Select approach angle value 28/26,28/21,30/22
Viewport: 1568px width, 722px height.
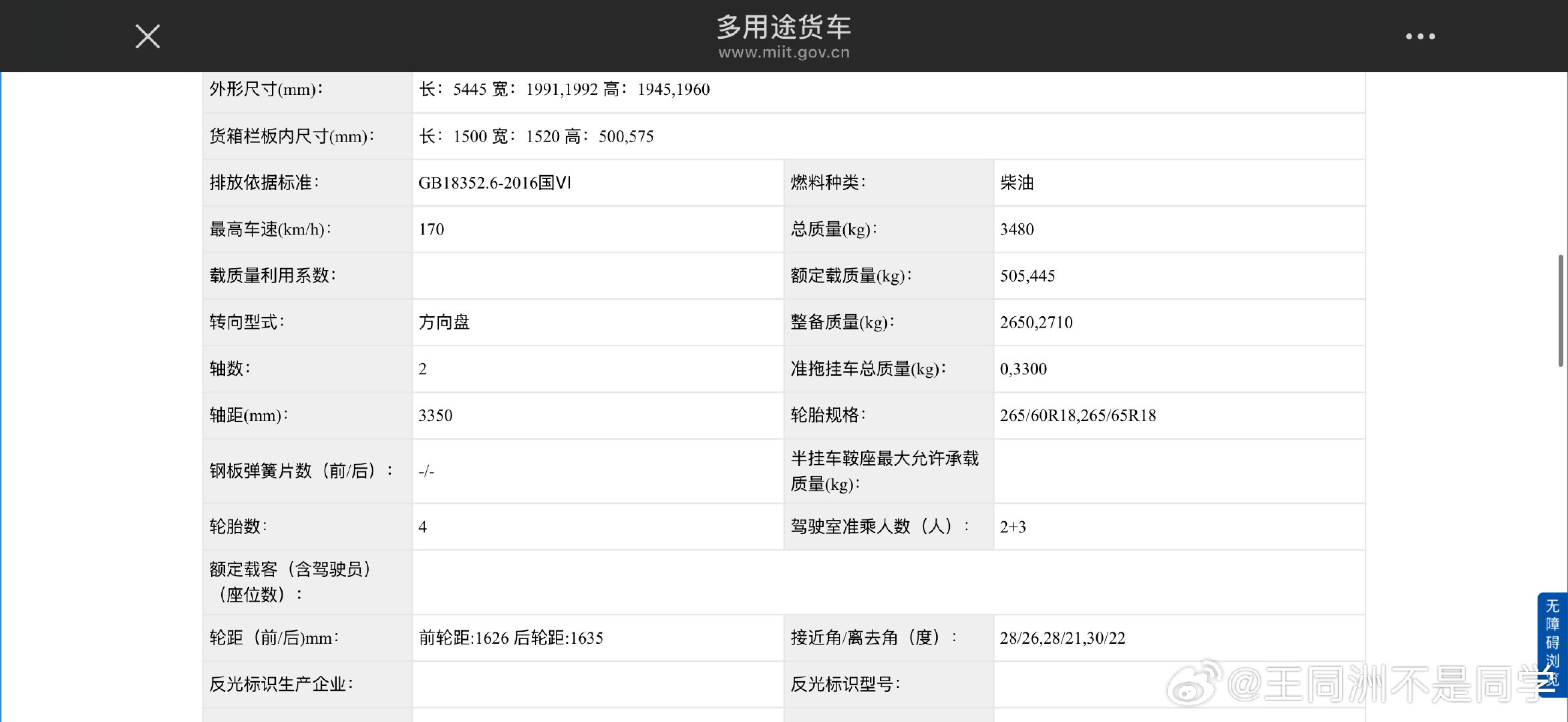(x=1062, y=638)
